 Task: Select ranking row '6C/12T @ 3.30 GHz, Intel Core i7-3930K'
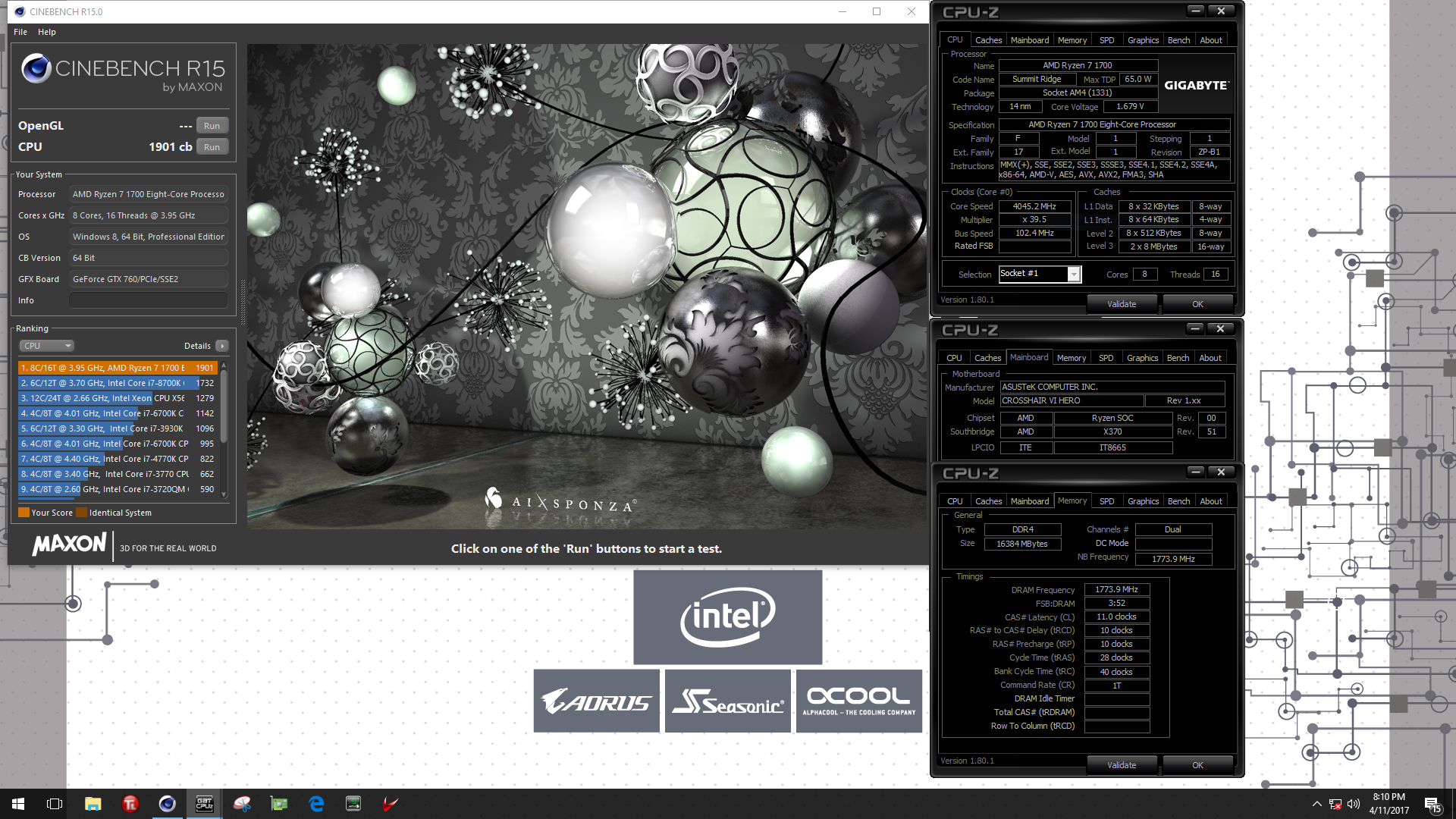click(118, 428)
